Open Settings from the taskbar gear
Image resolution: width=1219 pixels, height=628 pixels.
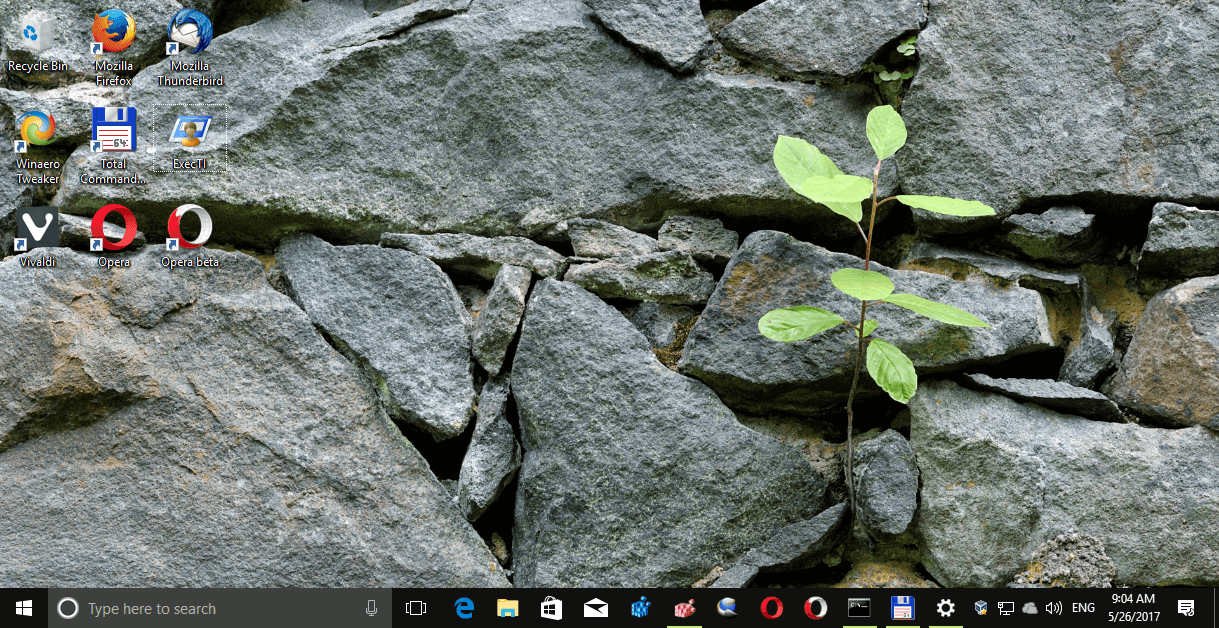click(x=945, y=607)
